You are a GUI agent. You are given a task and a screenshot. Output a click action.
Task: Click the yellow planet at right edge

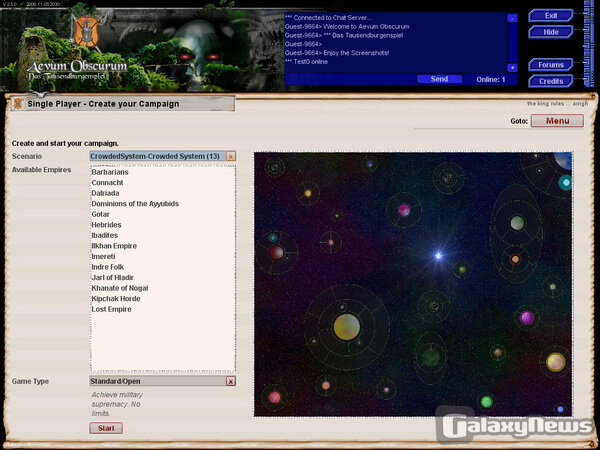[555, 362]
